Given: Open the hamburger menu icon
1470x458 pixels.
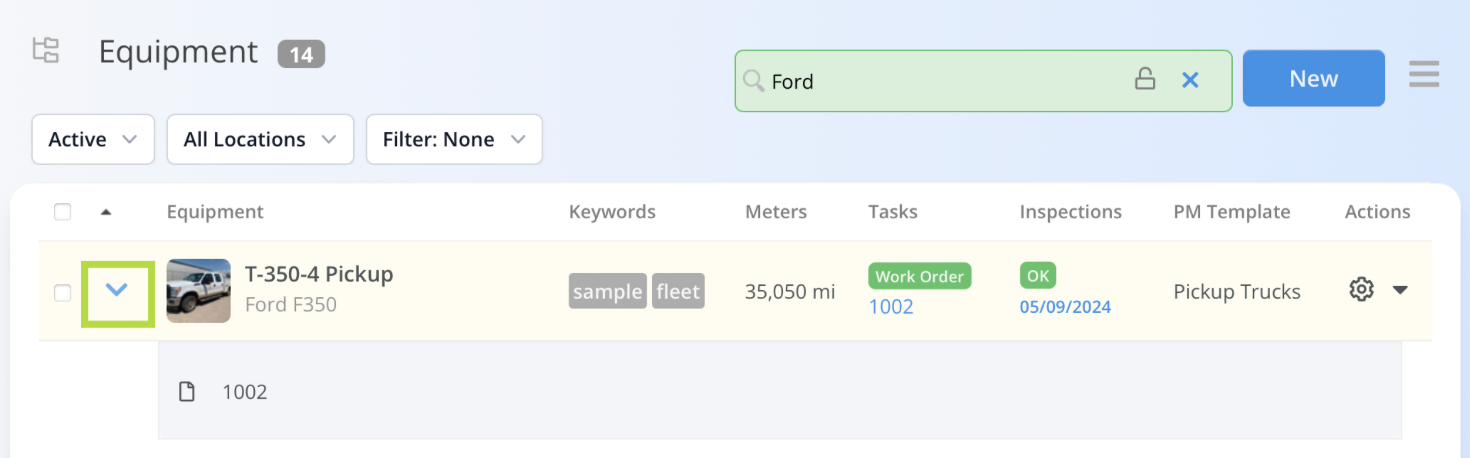Looking at the screenshot, I should (1424, 75).
